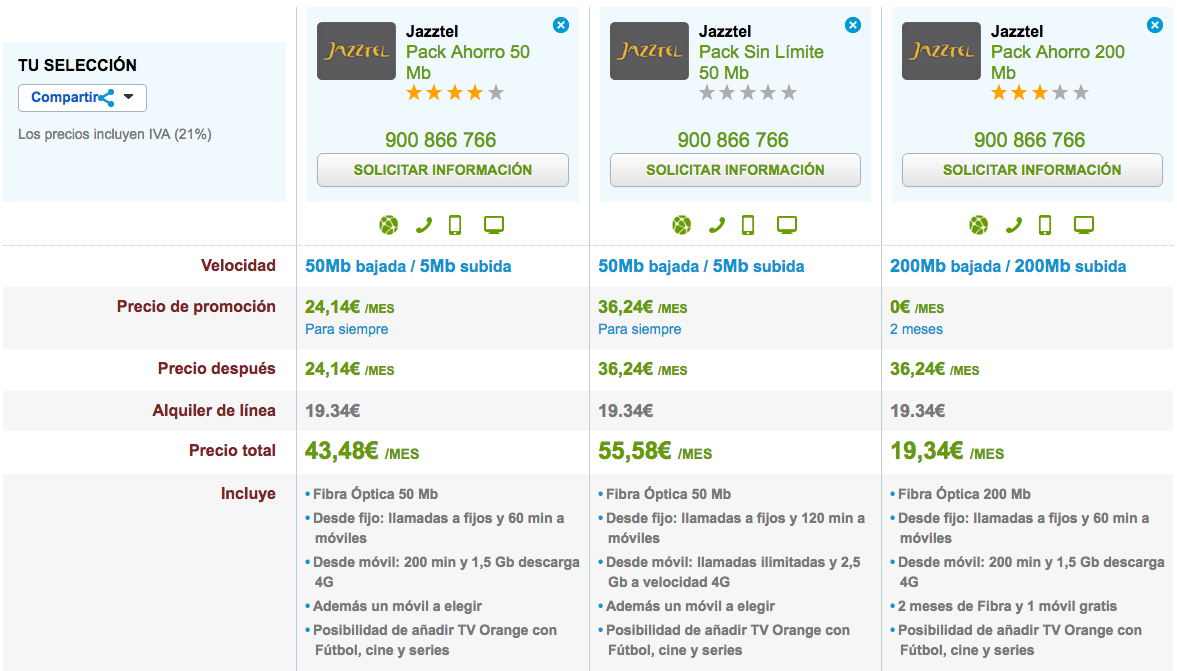1177x671 pixels.
Task: Click the internet globe icon under Pack Sin Límite
Action: point(682,225)
